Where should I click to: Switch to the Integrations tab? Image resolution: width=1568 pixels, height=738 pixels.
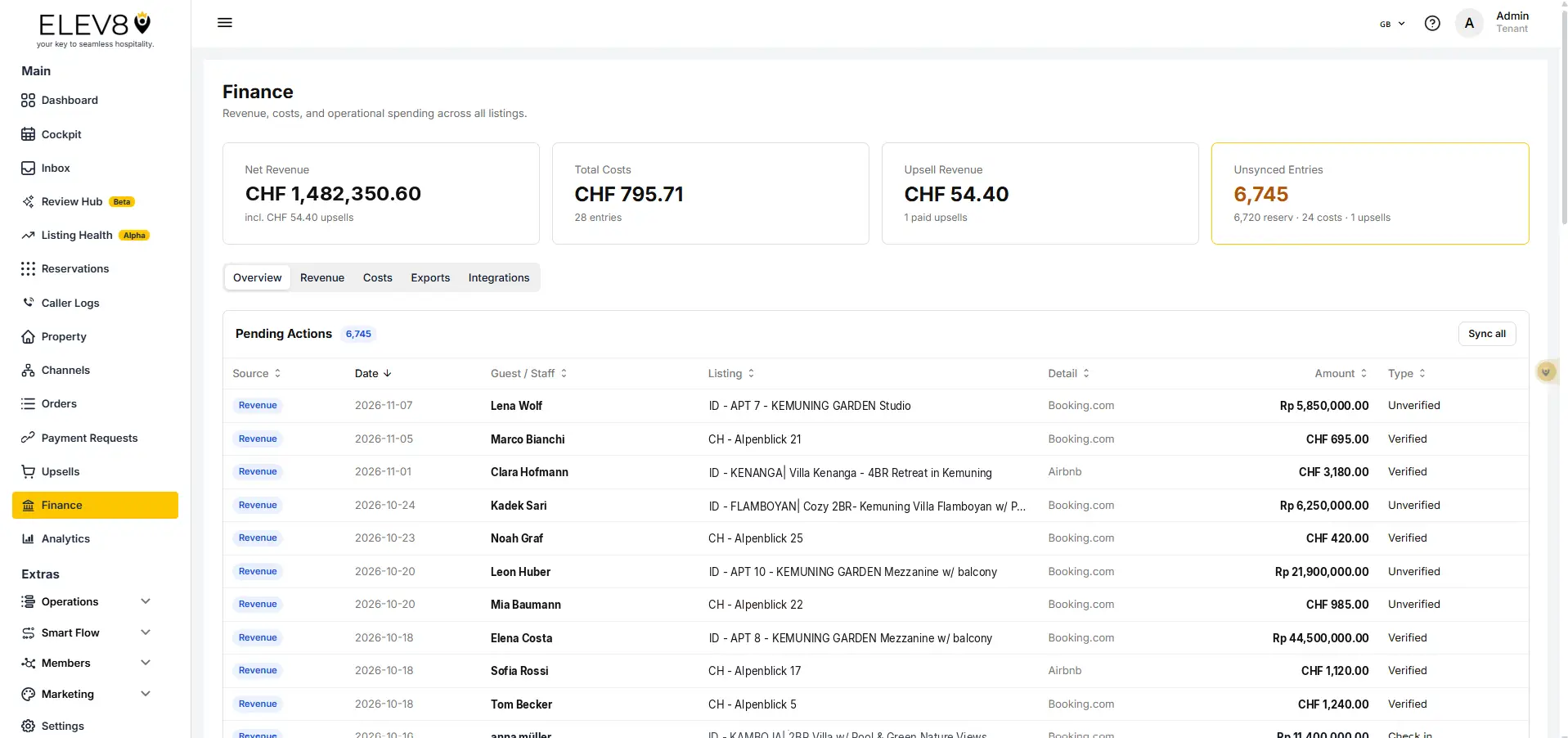coord(499,277)
